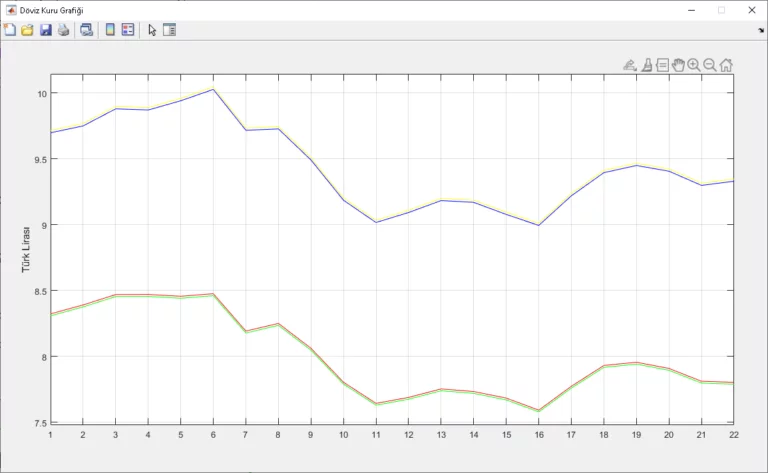768x473 pixels.
Task: Toggle the Edit Plot arrow tool
Action: tap(152, 30)
